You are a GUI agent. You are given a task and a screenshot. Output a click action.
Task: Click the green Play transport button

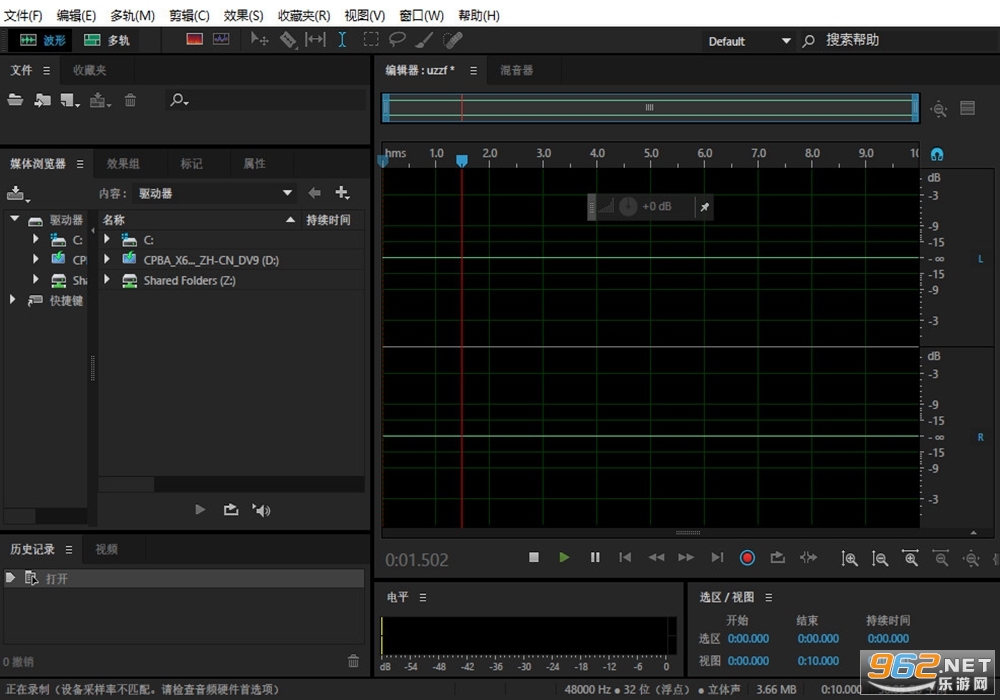click(564, 558)
